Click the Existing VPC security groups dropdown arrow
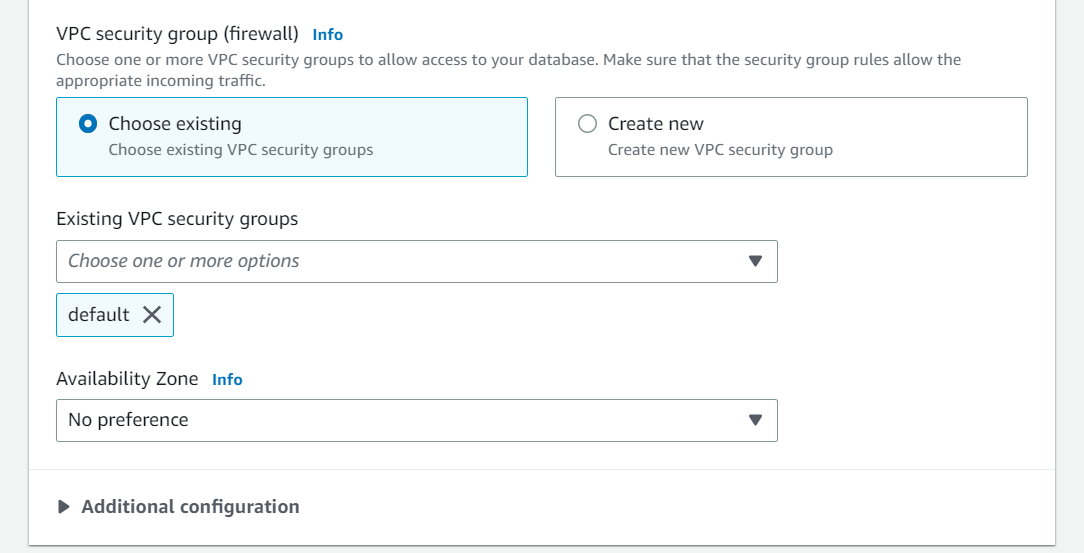1084x553 pixels. (755, 261)
